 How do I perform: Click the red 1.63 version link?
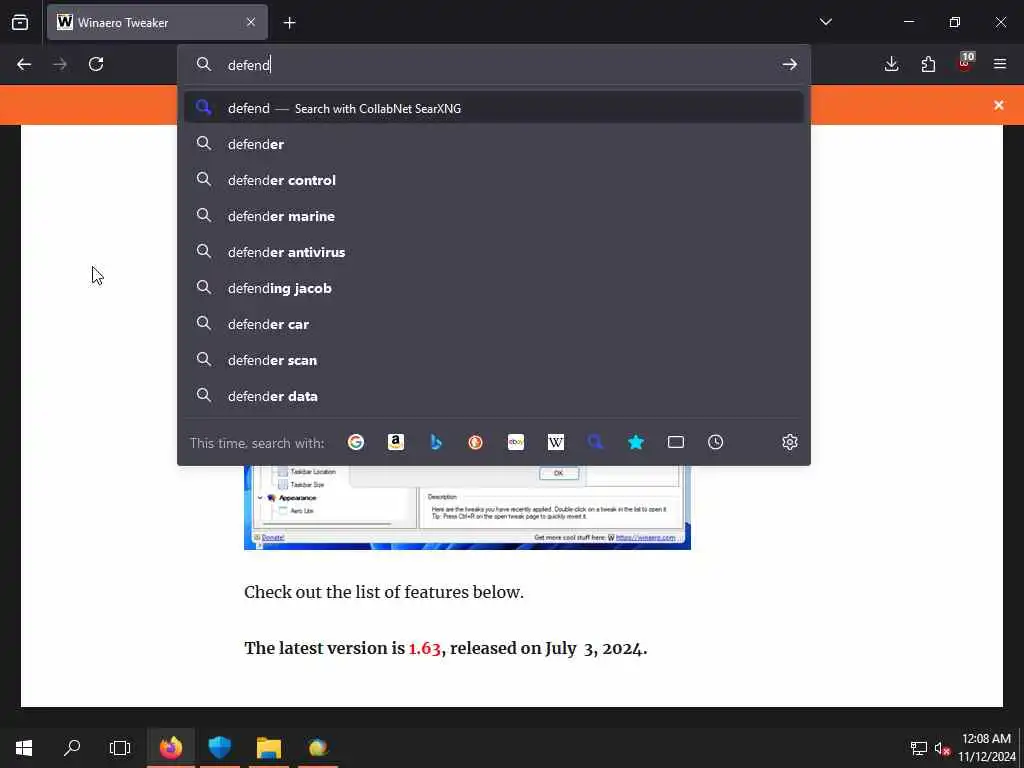(x=424, y=648)
